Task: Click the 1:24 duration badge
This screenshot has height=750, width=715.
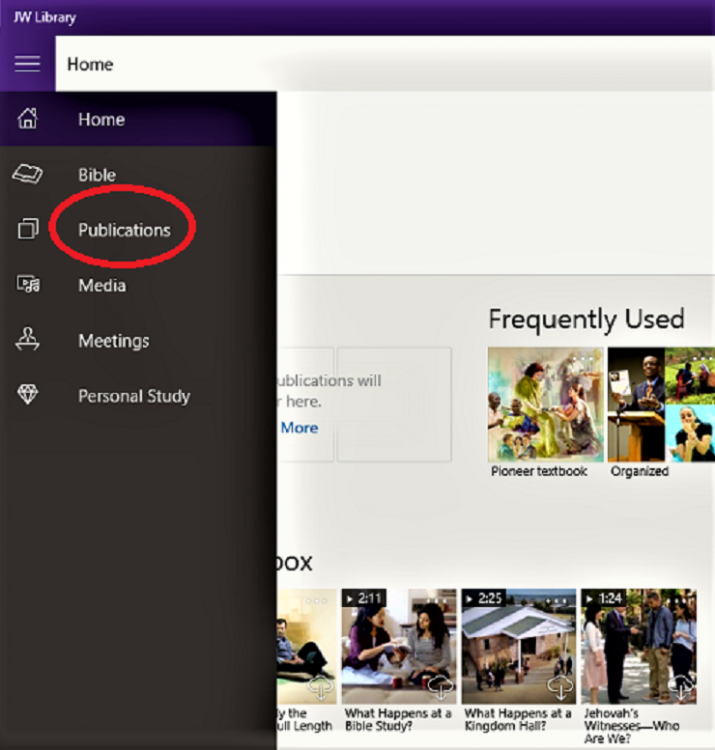Action: 604,598
